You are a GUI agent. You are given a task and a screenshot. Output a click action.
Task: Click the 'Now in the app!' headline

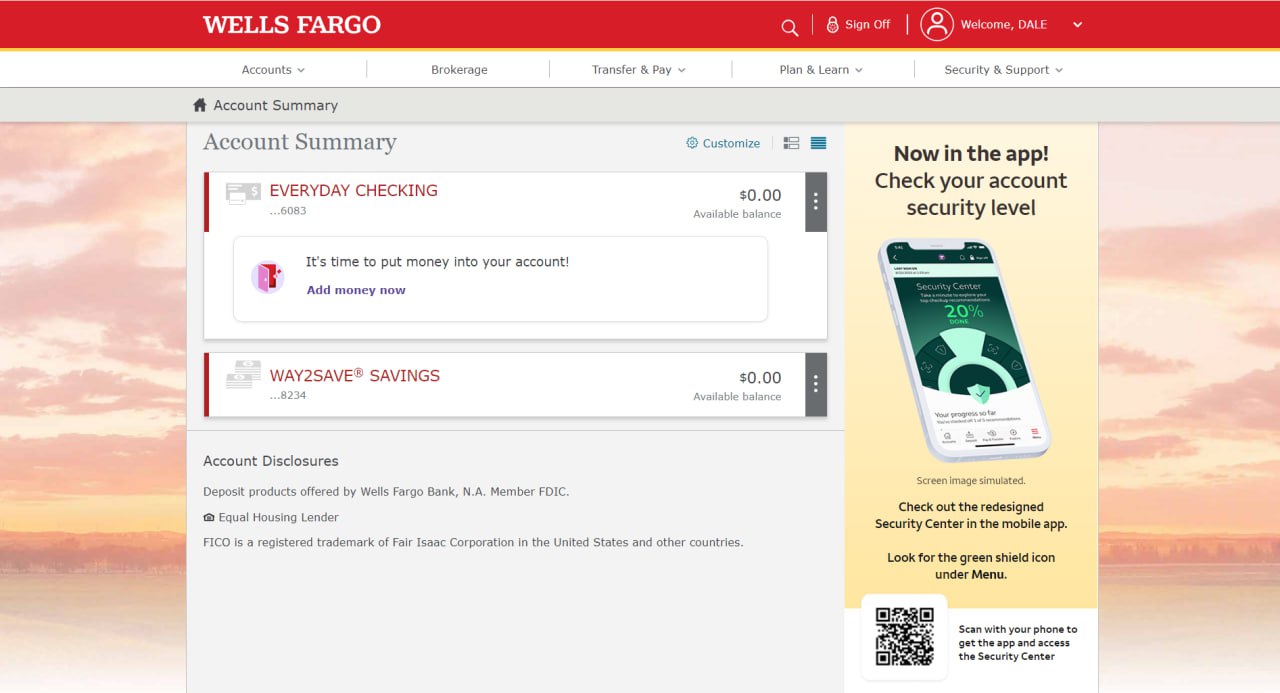point(971,154)
